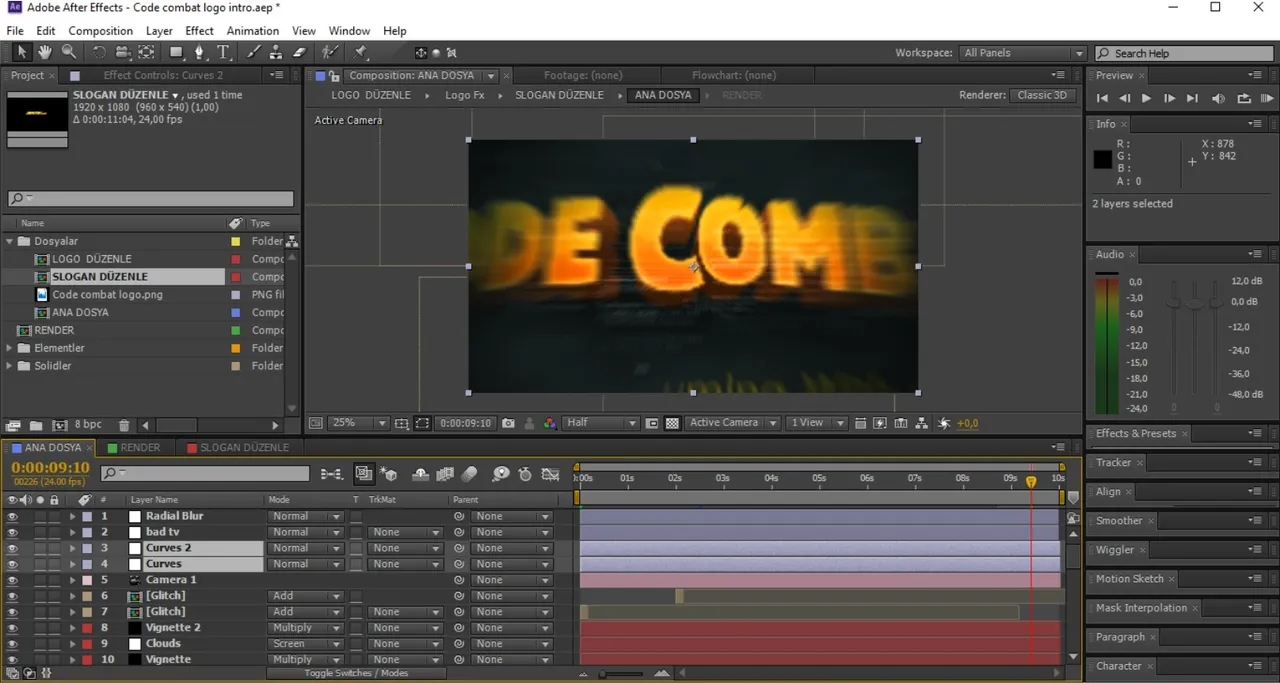Screen dimensions: 1280x683
Task: Select the Pan Behind anchor point tool
Action: click(x=146, y=52)
